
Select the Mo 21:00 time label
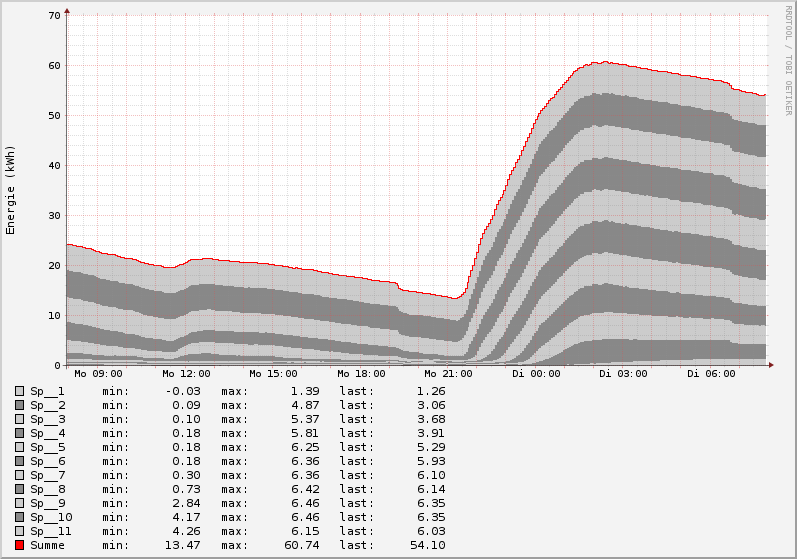[x=448, y=374]
